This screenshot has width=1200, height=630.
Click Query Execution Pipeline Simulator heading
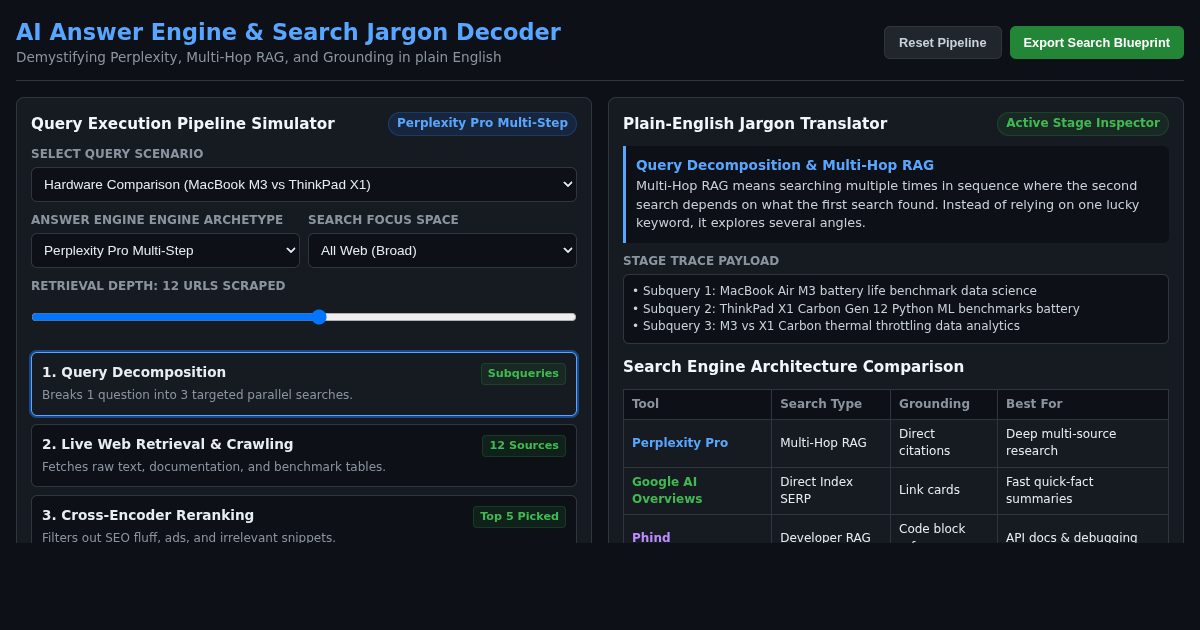click(x=183, y=124)
